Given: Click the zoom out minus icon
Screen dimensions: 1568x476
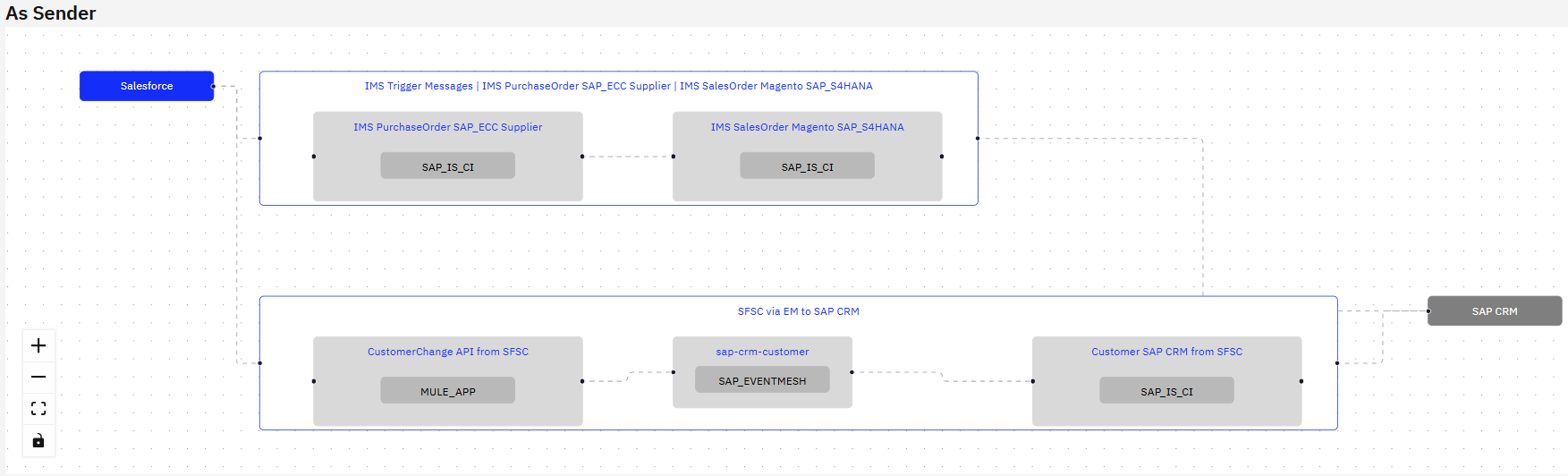Looking at the screenshot, I should [38, 378].
